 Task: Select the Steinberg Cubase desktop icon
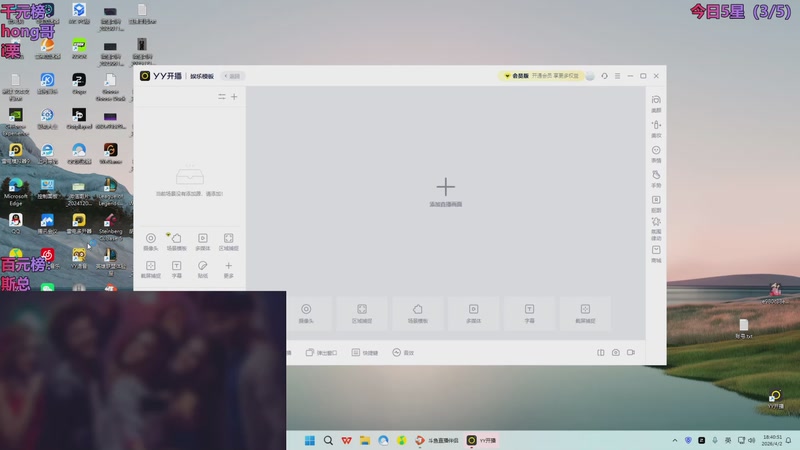(111, 226)
